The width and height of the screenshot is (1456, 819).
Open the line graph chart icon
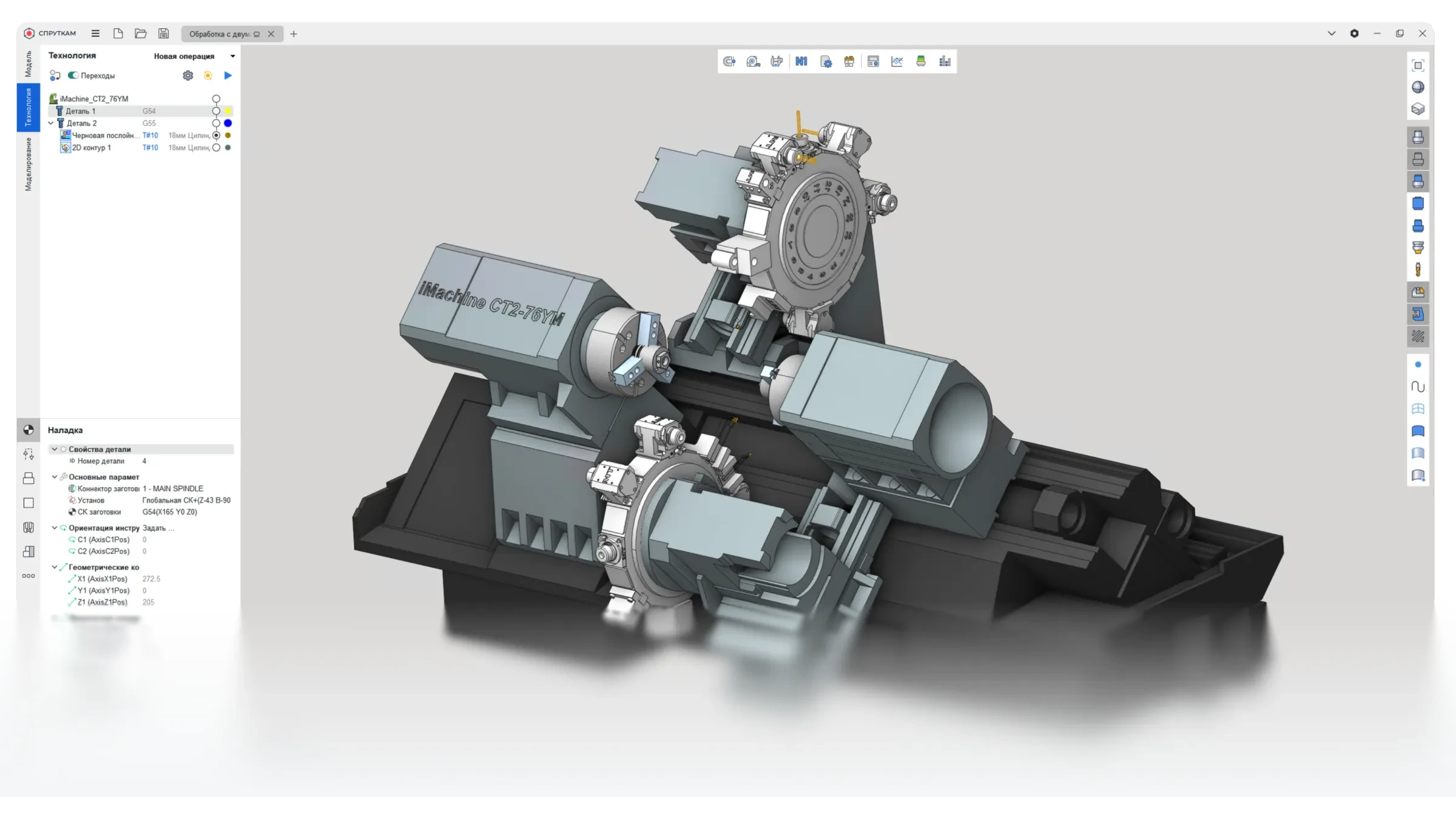(897, 61)
